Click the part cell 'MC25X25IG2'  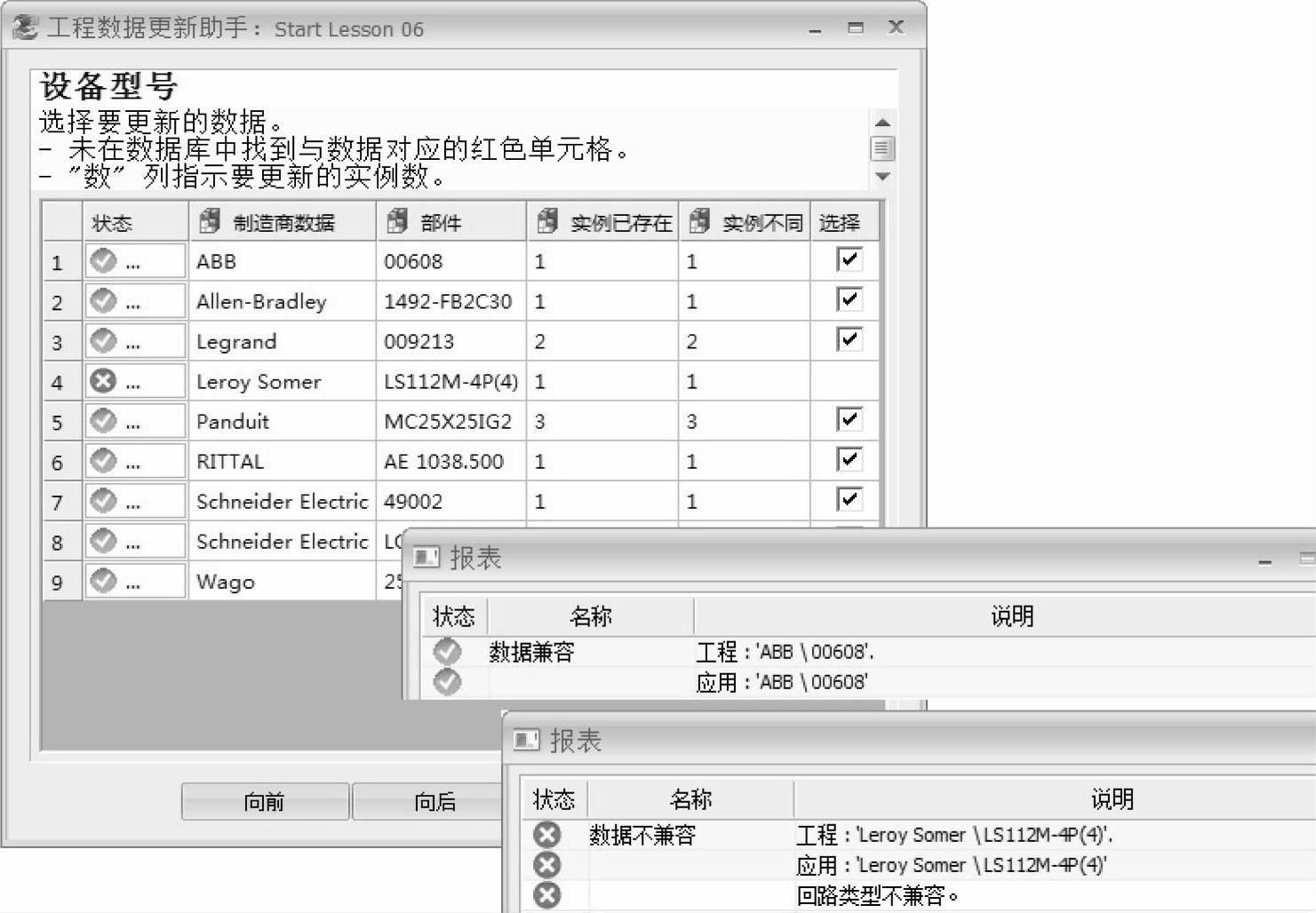tap(451, 421)
